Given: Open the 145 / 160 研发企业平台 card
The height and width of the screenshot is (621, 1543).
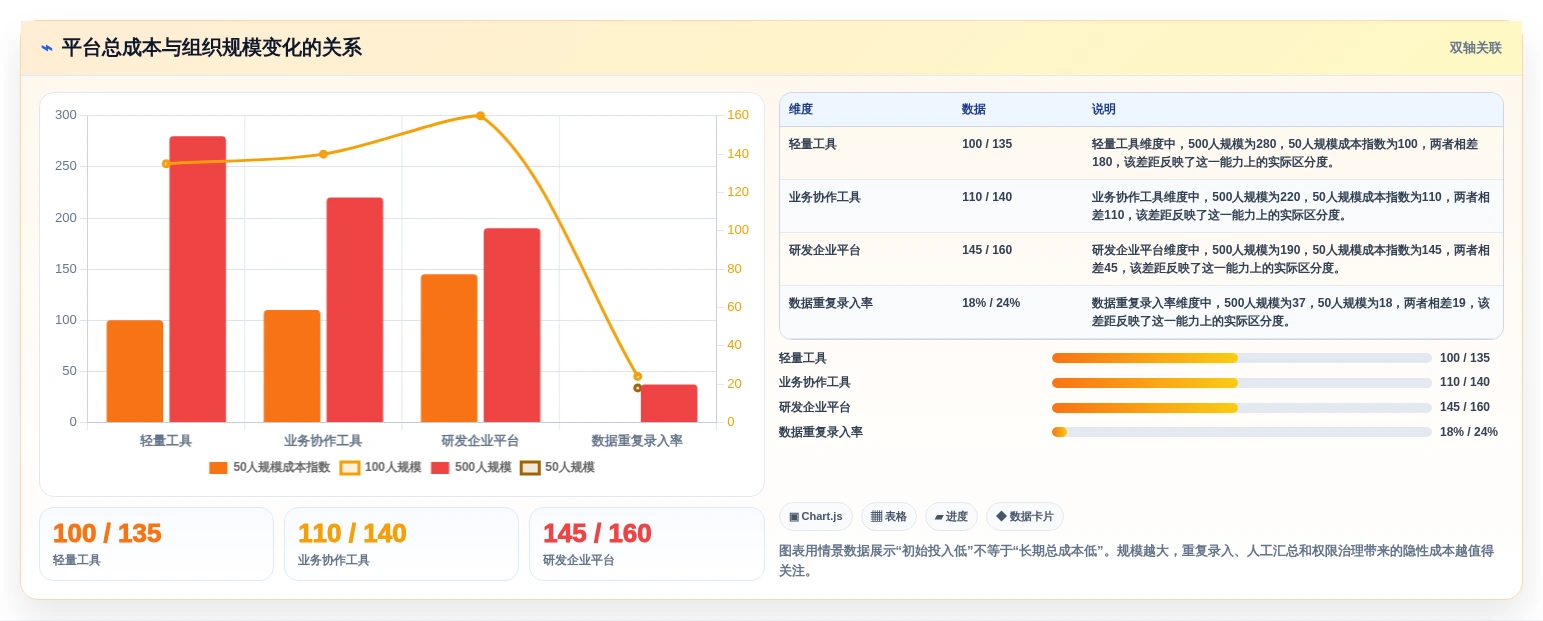Looking at the screenshot, I should (646, 544).
